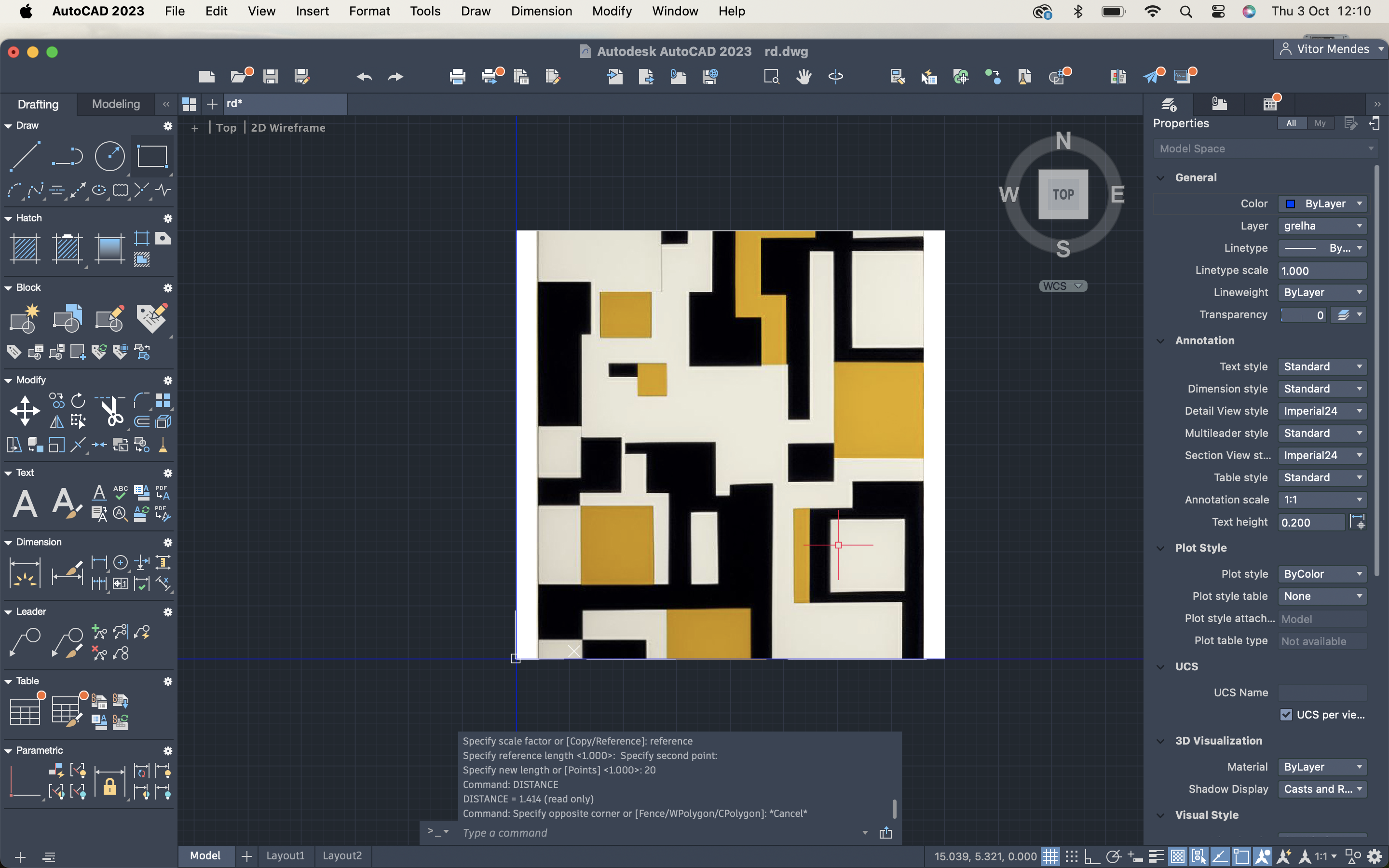Click the My properties filter button
The image size is (1389, 868).
pyautogui.click(x=1320, y=123)
